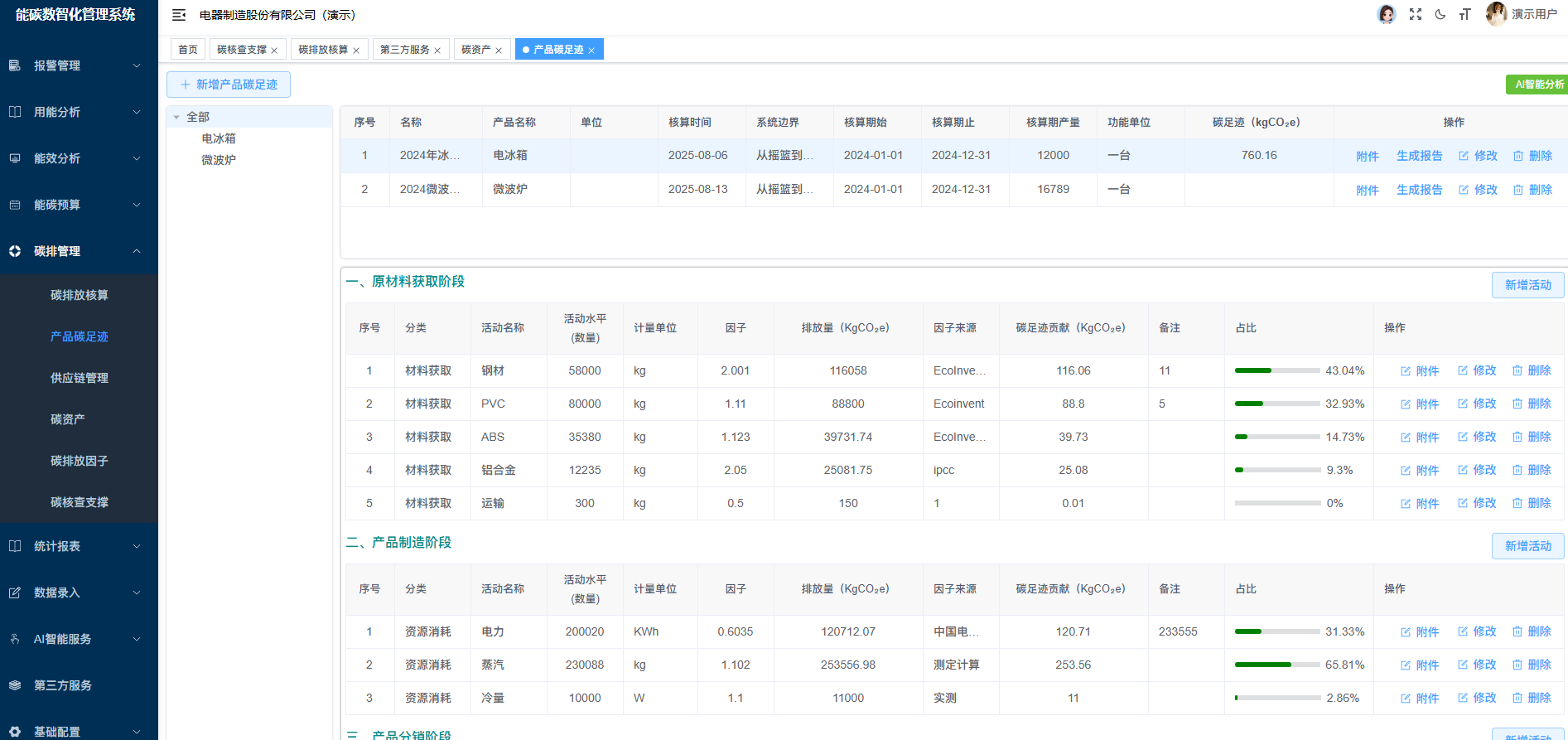Click the 报警管理 sidebar icon
This screenshot has height=740, width=1568.
click(15, 65)
